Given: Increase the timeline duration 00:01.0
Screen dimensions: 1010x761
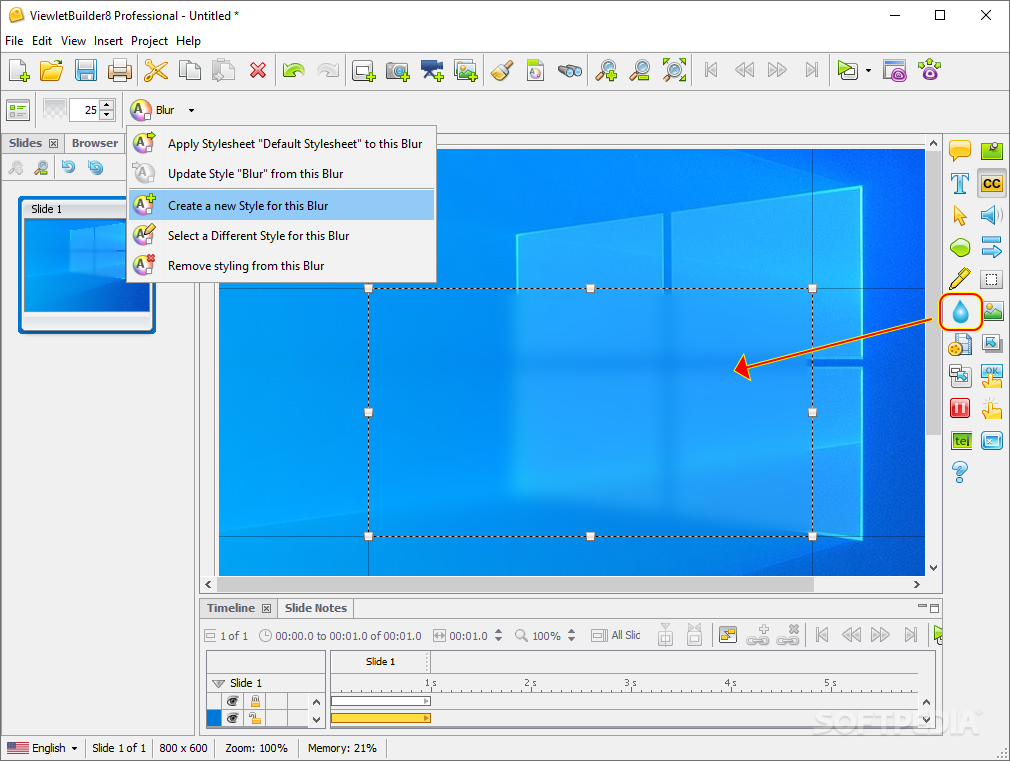Looking at the screenshot, I should [x=498, y=631].
